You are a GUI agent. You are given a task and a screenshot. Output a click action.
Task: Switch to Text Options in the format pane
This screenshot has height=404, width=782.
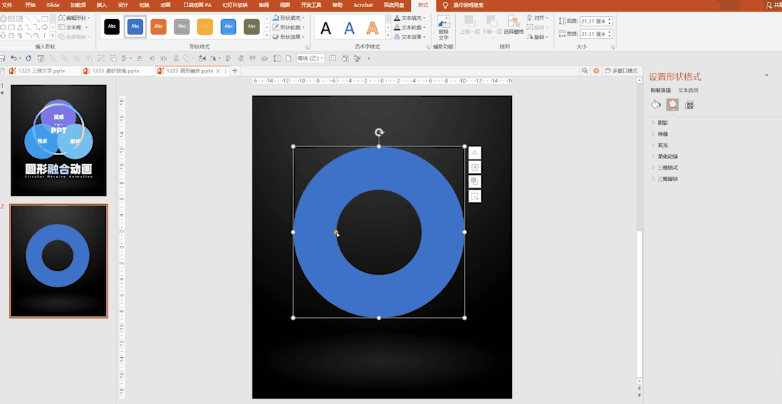(x=689, y=90)
